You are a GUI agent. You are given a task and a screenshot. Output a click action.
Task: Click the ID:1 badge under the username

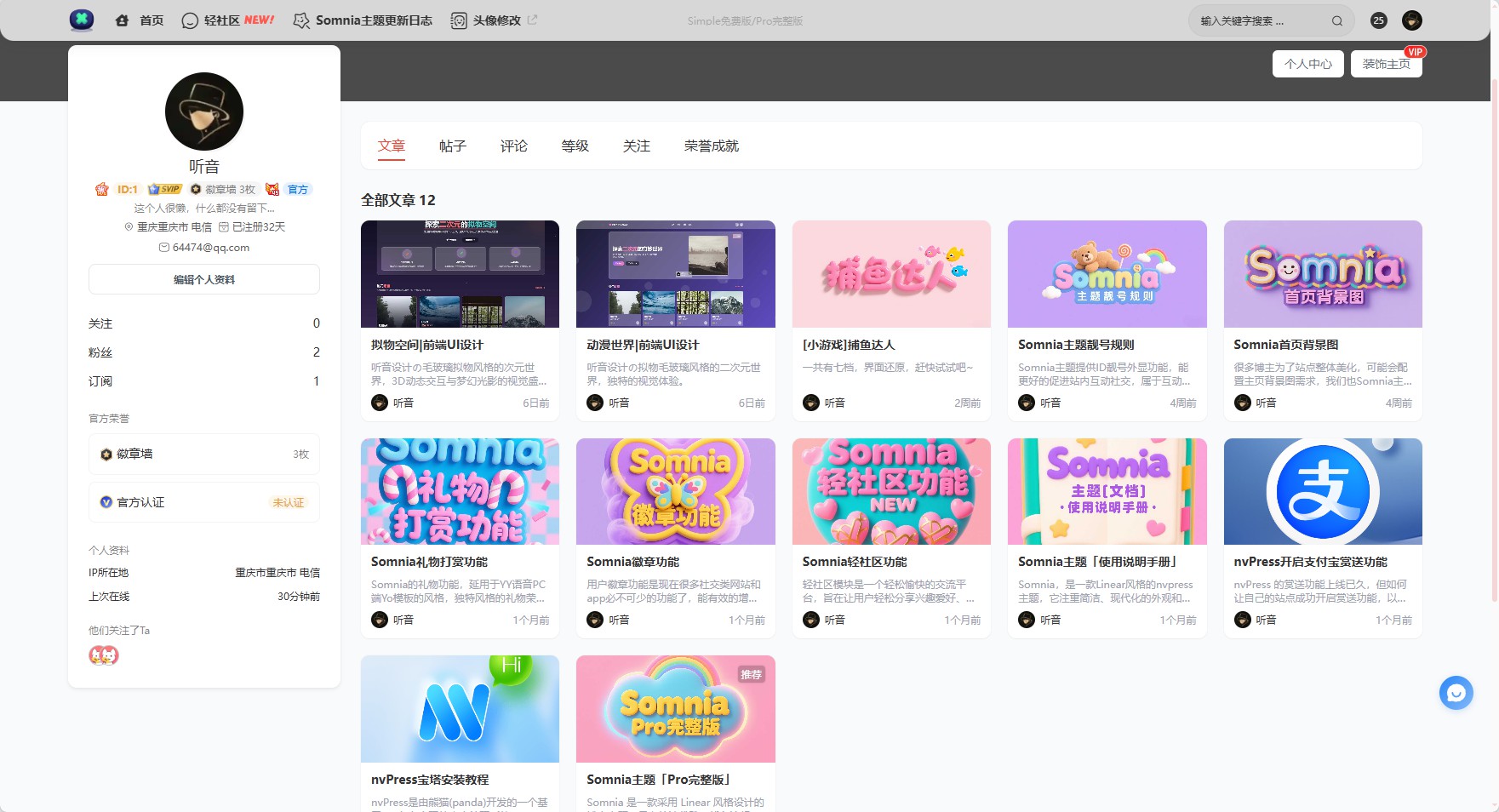(x=127, y=190)
